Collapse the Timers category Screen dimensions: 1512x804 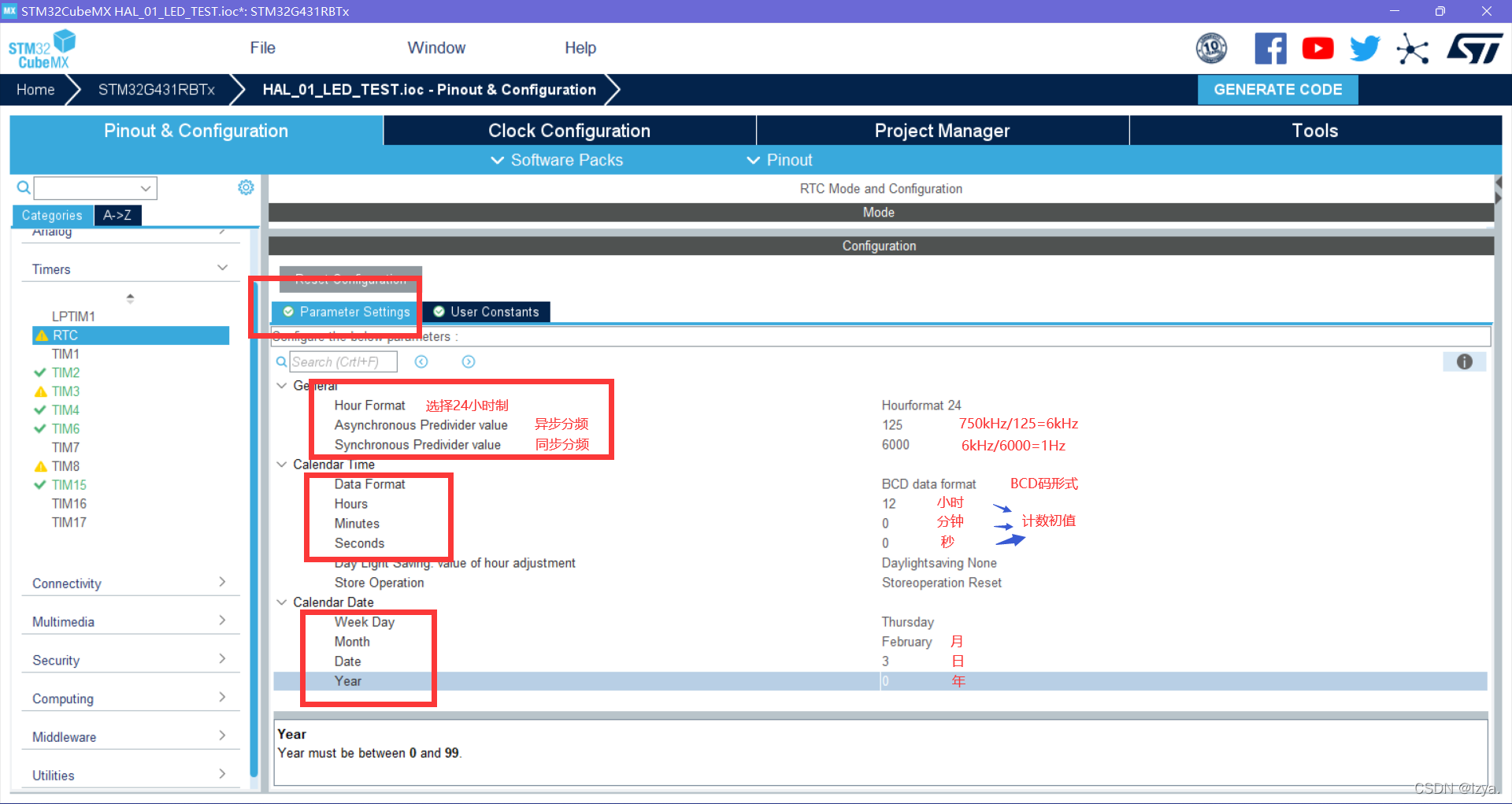click(x=222, y=269)
